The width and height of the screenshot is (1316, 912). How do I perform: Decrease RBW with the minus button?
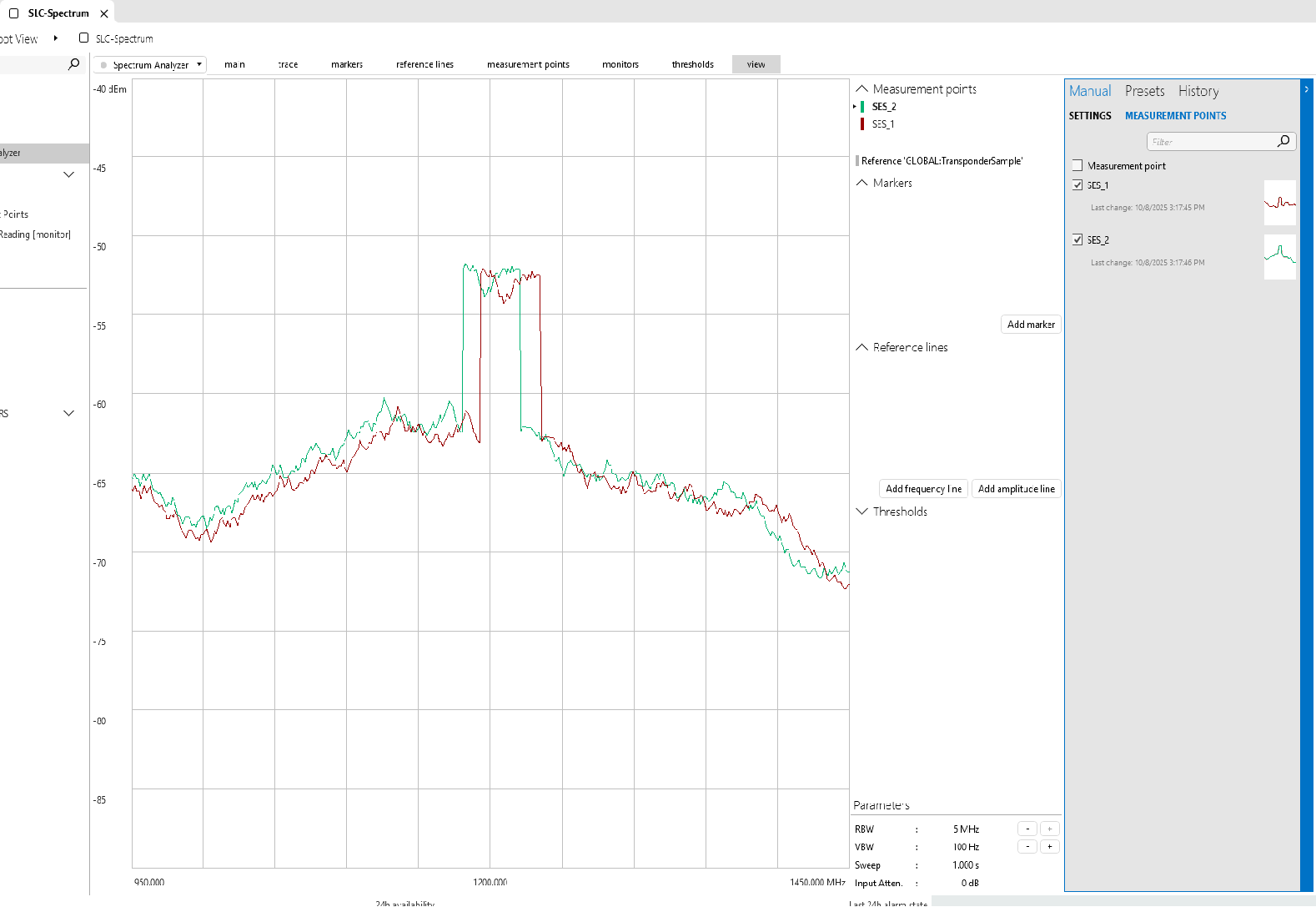1027,829
